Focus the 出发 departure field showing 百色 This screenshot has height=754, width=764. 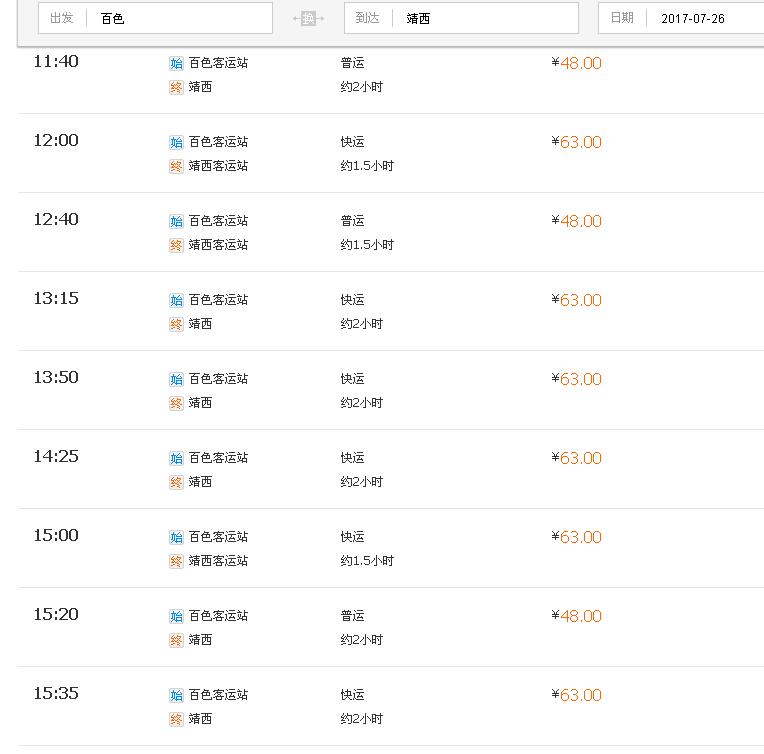(155, 19)
